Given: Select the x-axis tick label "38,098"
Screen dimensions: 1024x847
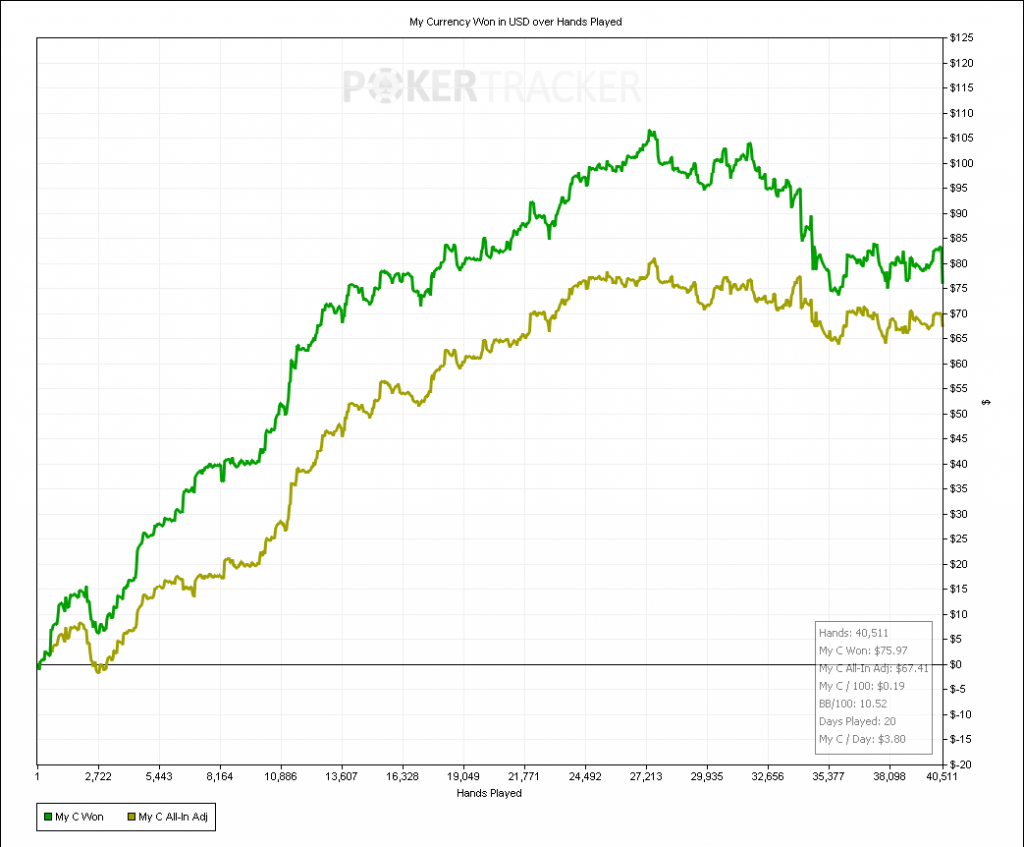Looking at the screenshot, I should [889, 776].
